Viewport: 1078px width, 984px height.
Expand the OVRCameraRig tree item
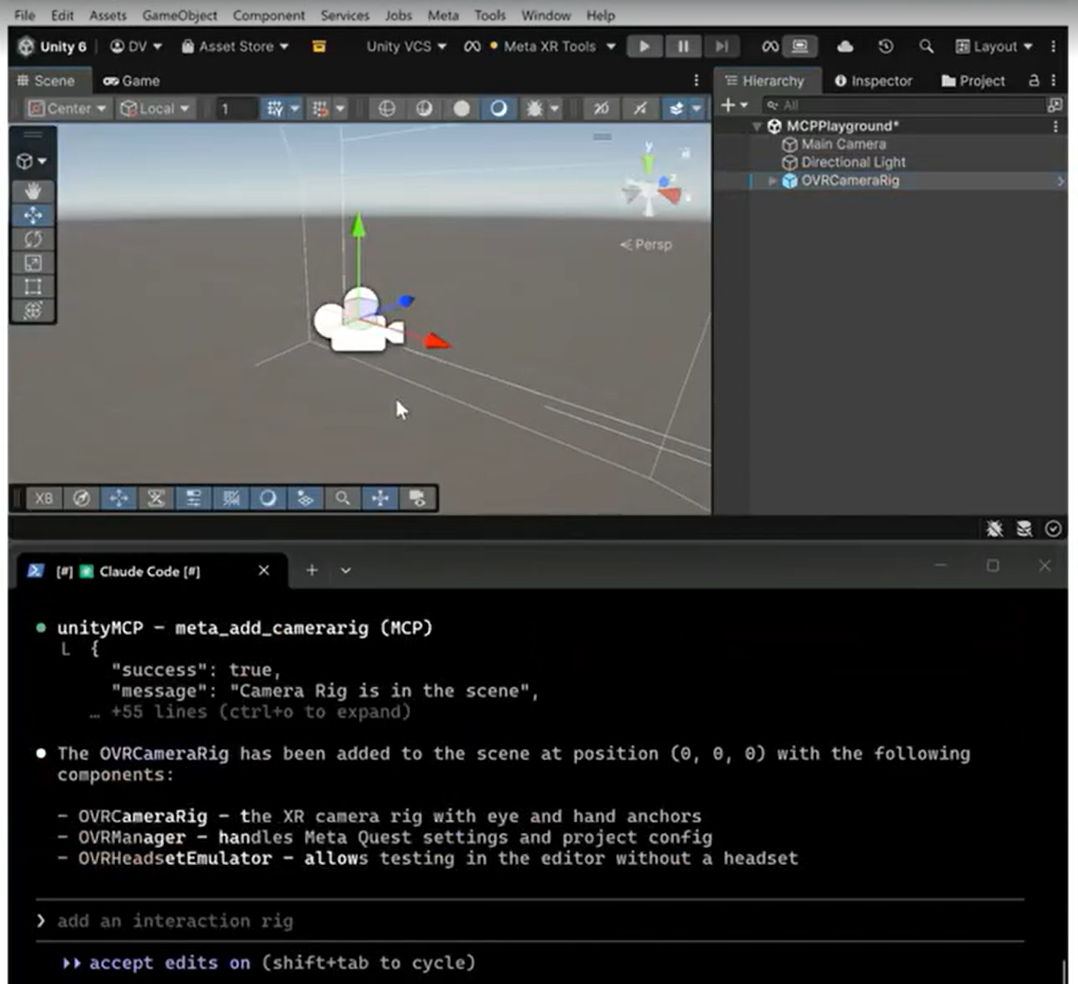point(772,181)
